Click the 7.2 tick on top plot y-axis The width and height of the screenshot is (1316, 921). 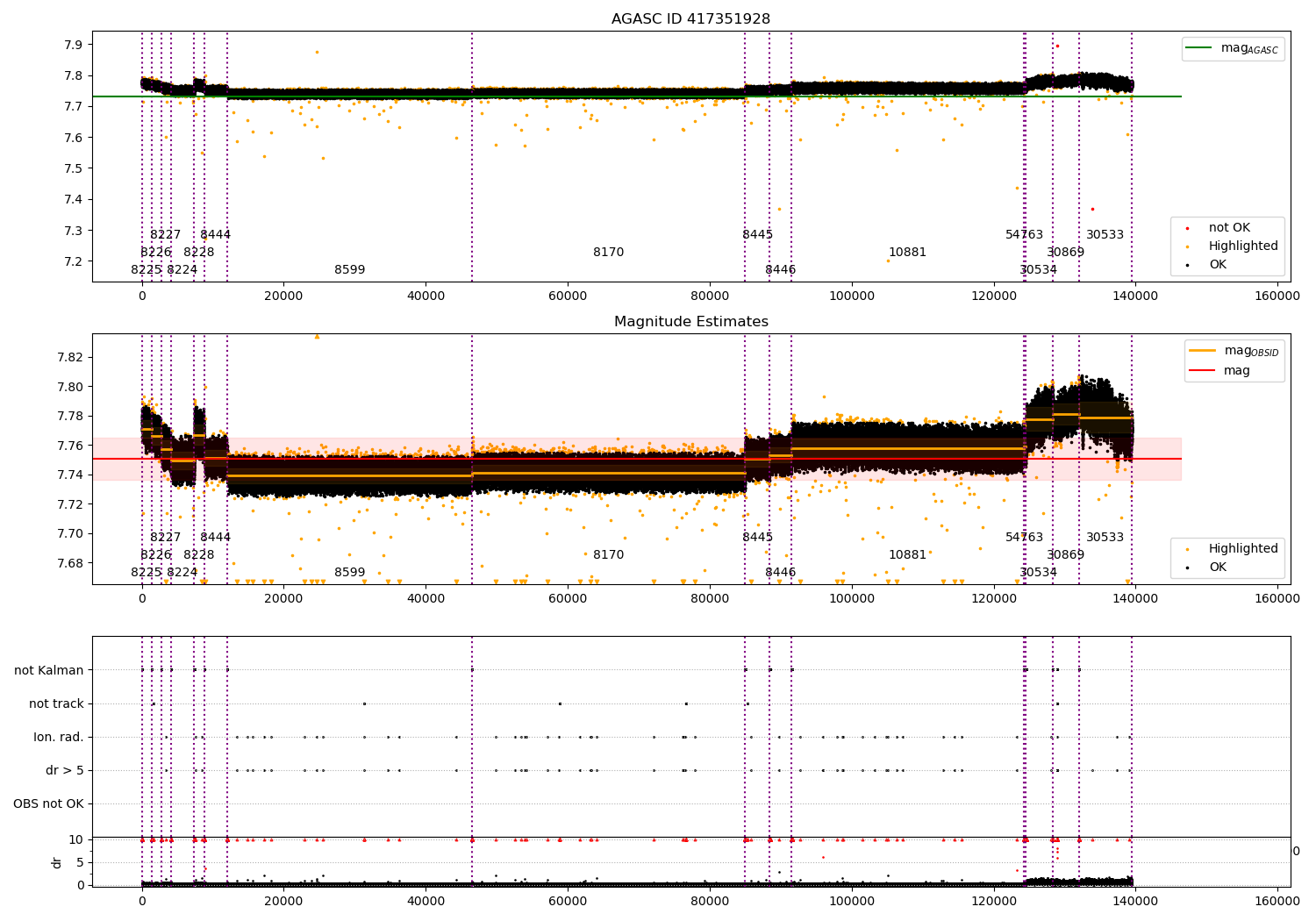(74, 261)
